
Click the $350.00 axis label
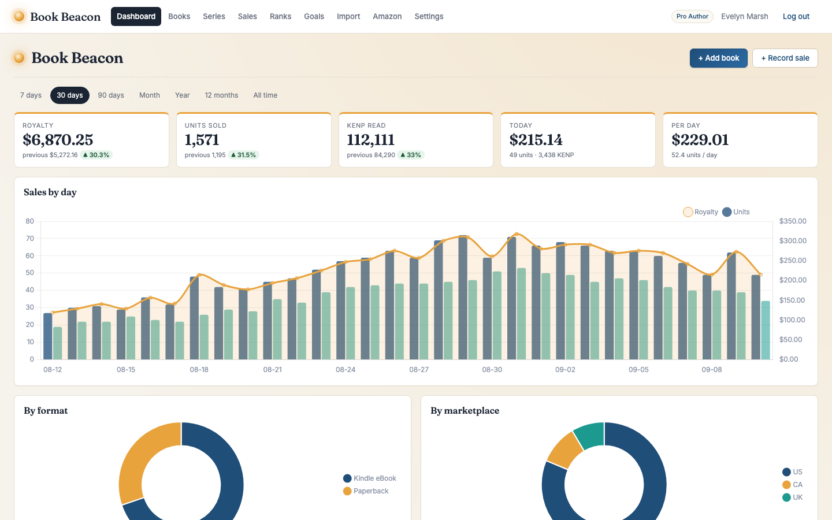tap(793, 221)
